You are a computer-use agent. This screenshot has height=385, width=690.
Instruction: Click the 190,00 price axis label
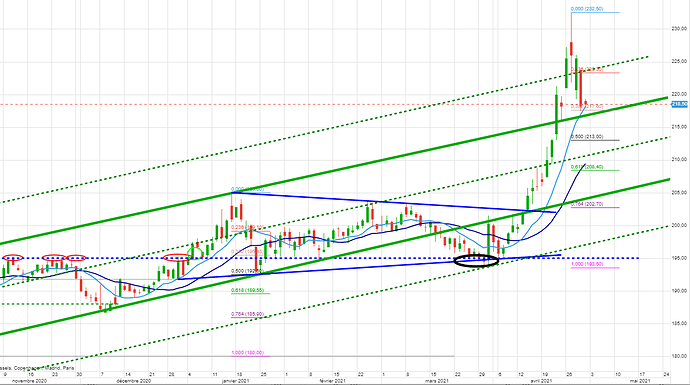[679, 290]
